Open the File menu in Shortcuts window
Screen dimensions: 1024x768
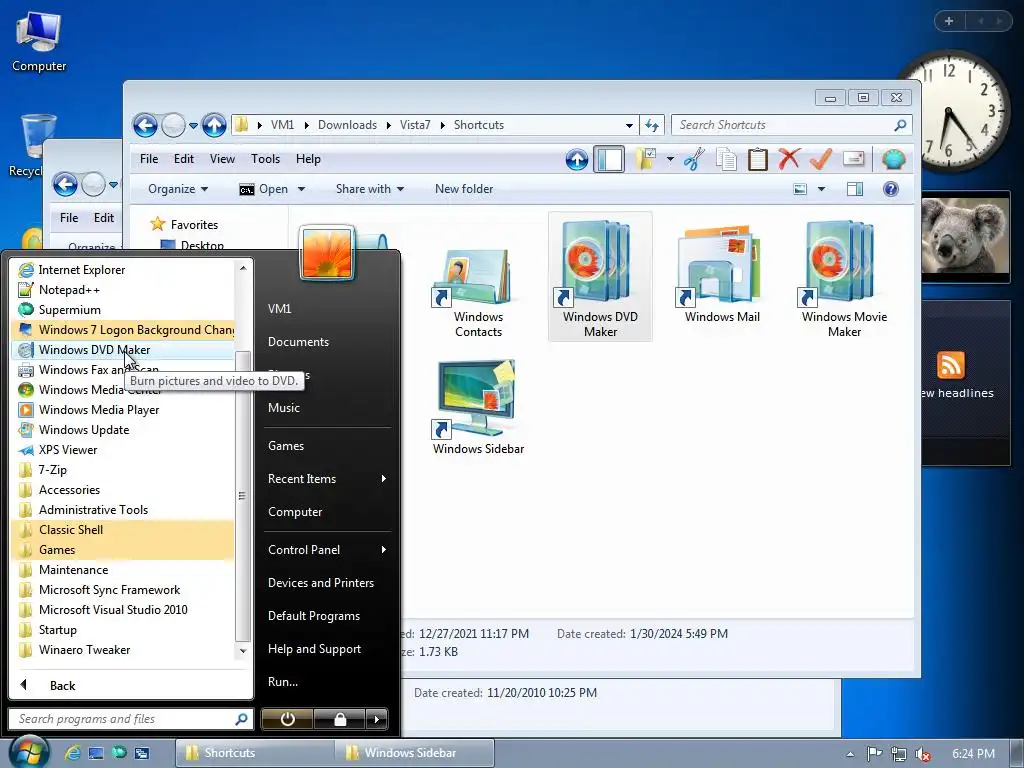coord(149,159)
